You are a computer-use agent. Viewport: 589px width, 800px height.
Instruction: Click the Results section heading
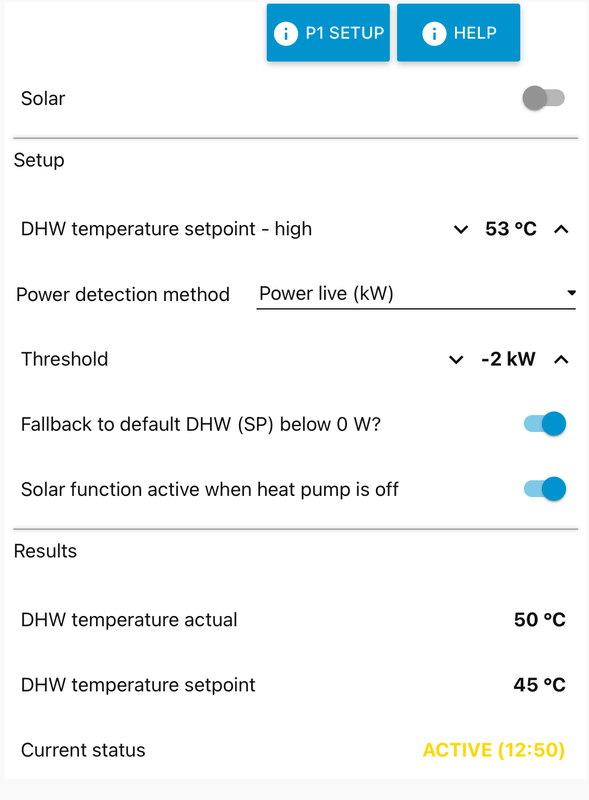(x=45, y=551)
